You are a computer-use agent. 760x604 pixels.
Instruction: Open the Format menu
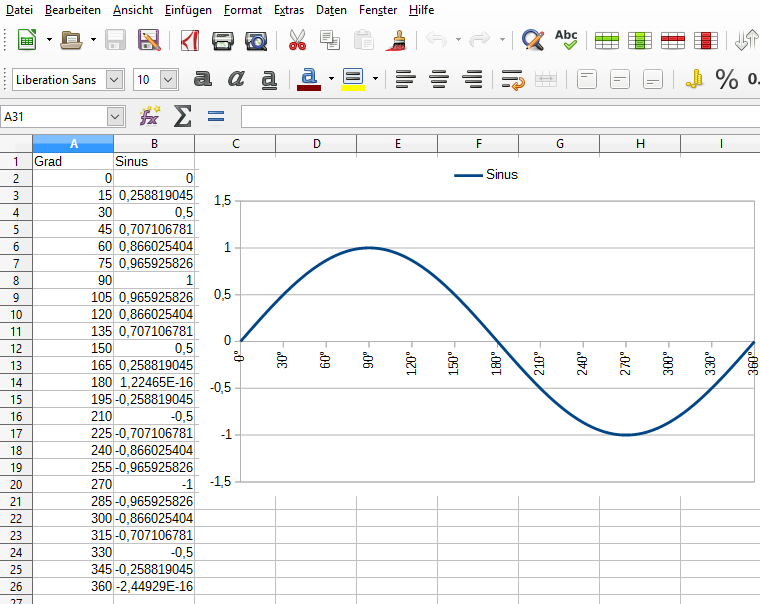click(x=243, y=10)
